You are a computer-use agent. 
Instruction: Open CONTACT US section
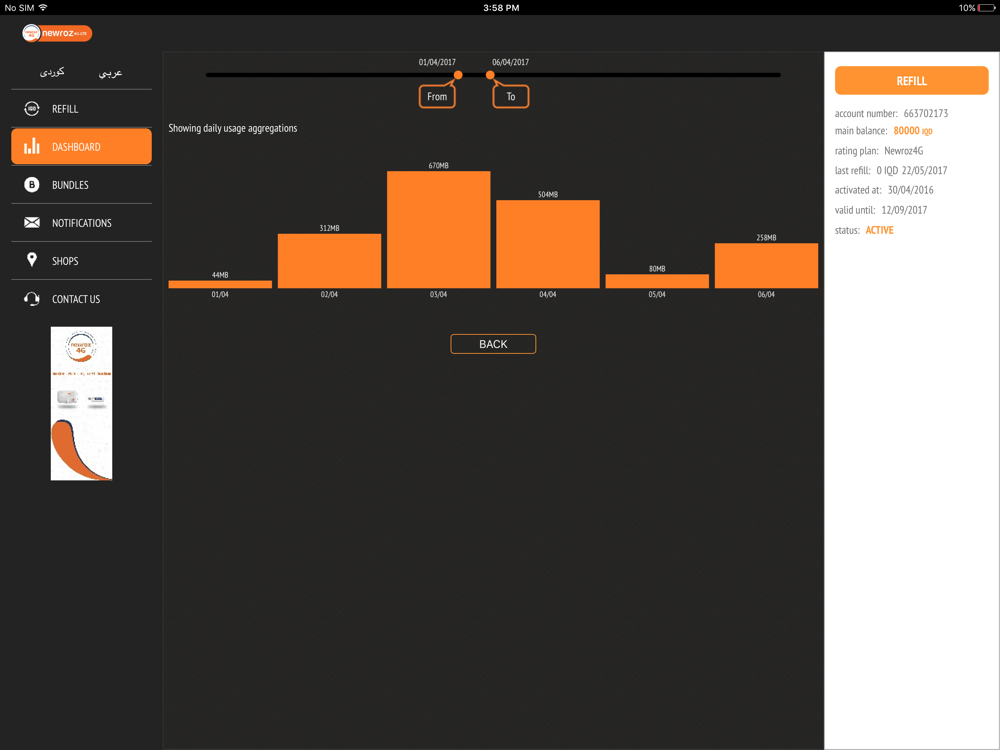point(82,299)
